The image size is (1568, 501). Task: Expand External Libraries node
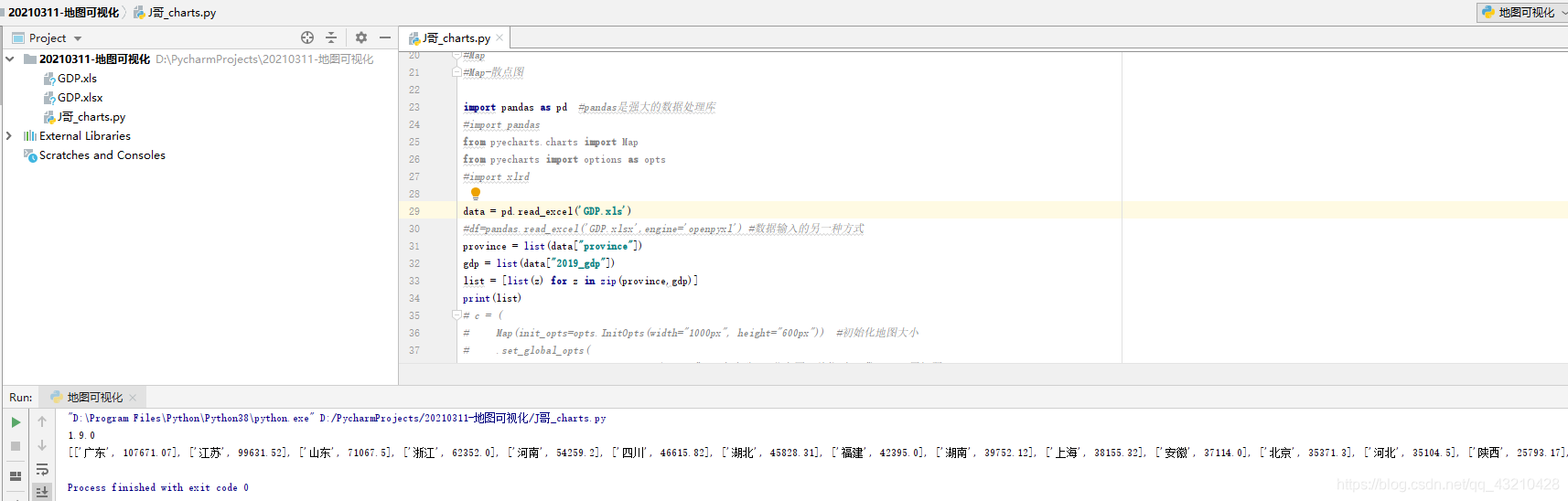pyautogui.click(x=9, y=136)
